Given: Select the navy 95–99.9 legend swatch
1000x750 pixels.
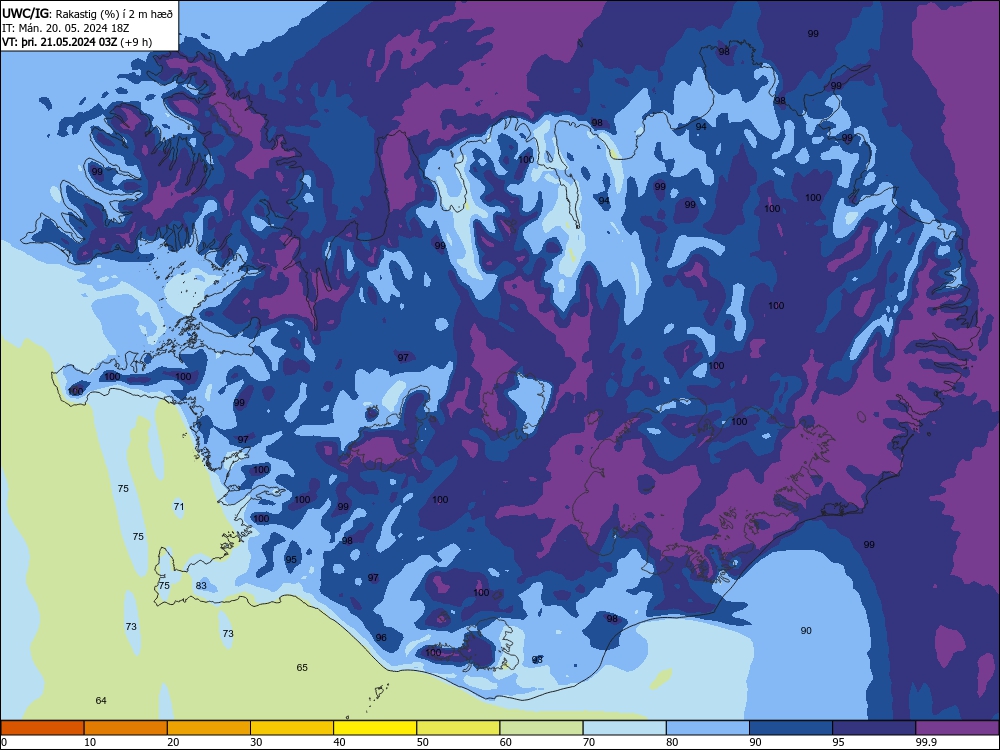Looking at the screenshot, I should point(874,728).
